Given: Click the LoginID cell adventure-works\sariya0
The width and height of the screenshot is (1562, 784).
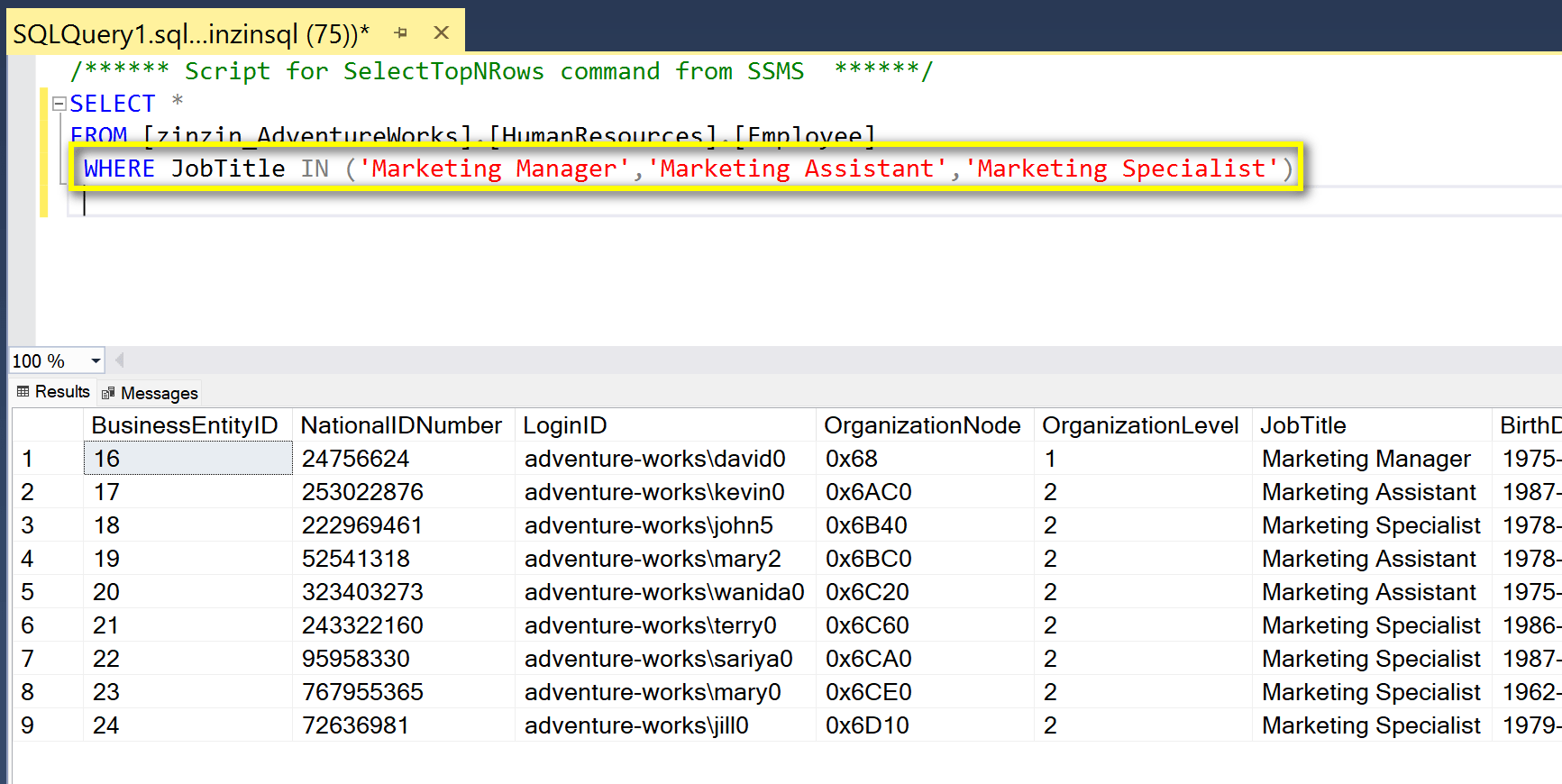Looking at the screenshot, I should (x=665, y=659).
